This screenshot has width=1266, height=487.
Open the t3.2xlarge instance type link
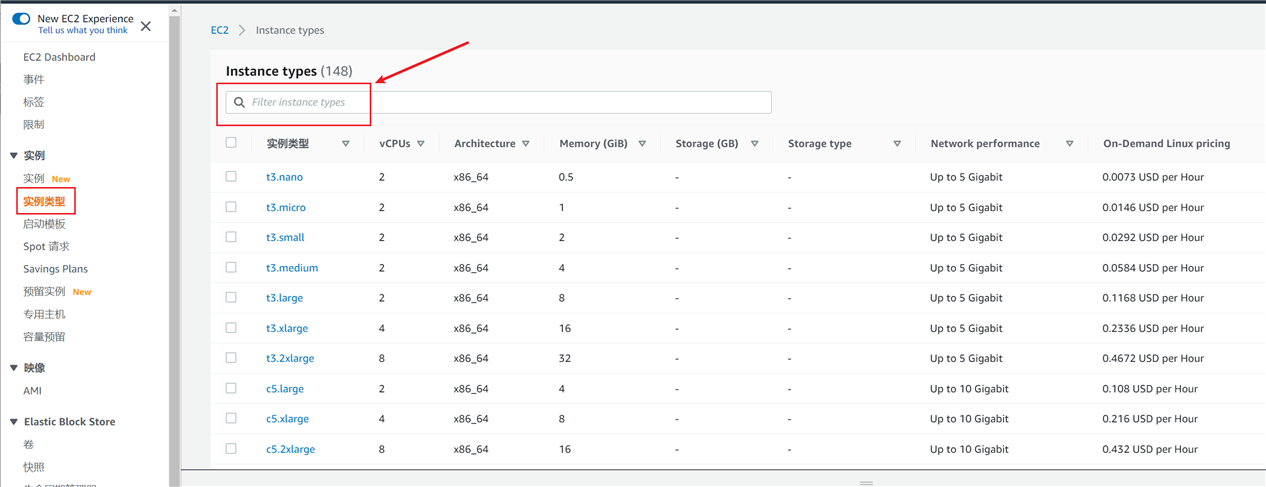(x=290, y=358)
